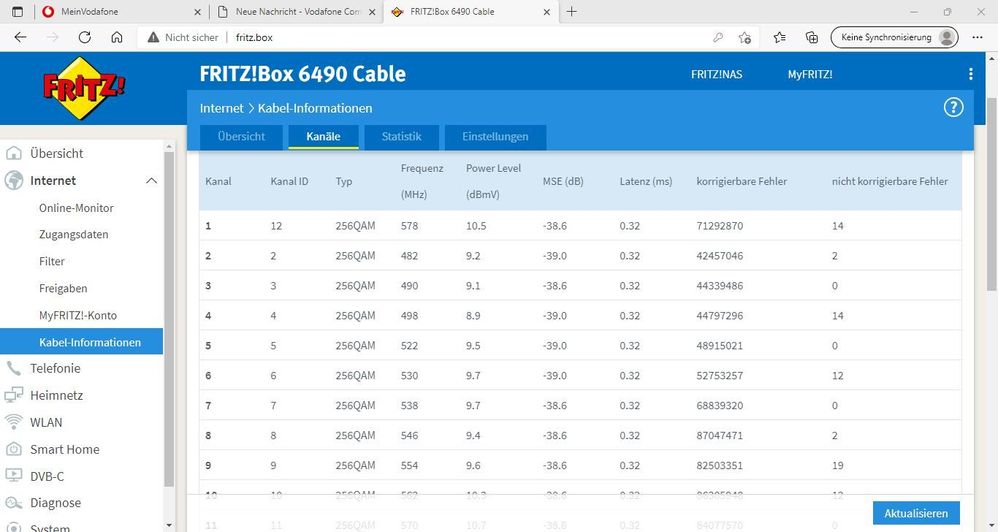The height and width of the screenshot is (532, 998).
Task: Open Online-Monitor in the sidebar
Action: tap(76, 208)
